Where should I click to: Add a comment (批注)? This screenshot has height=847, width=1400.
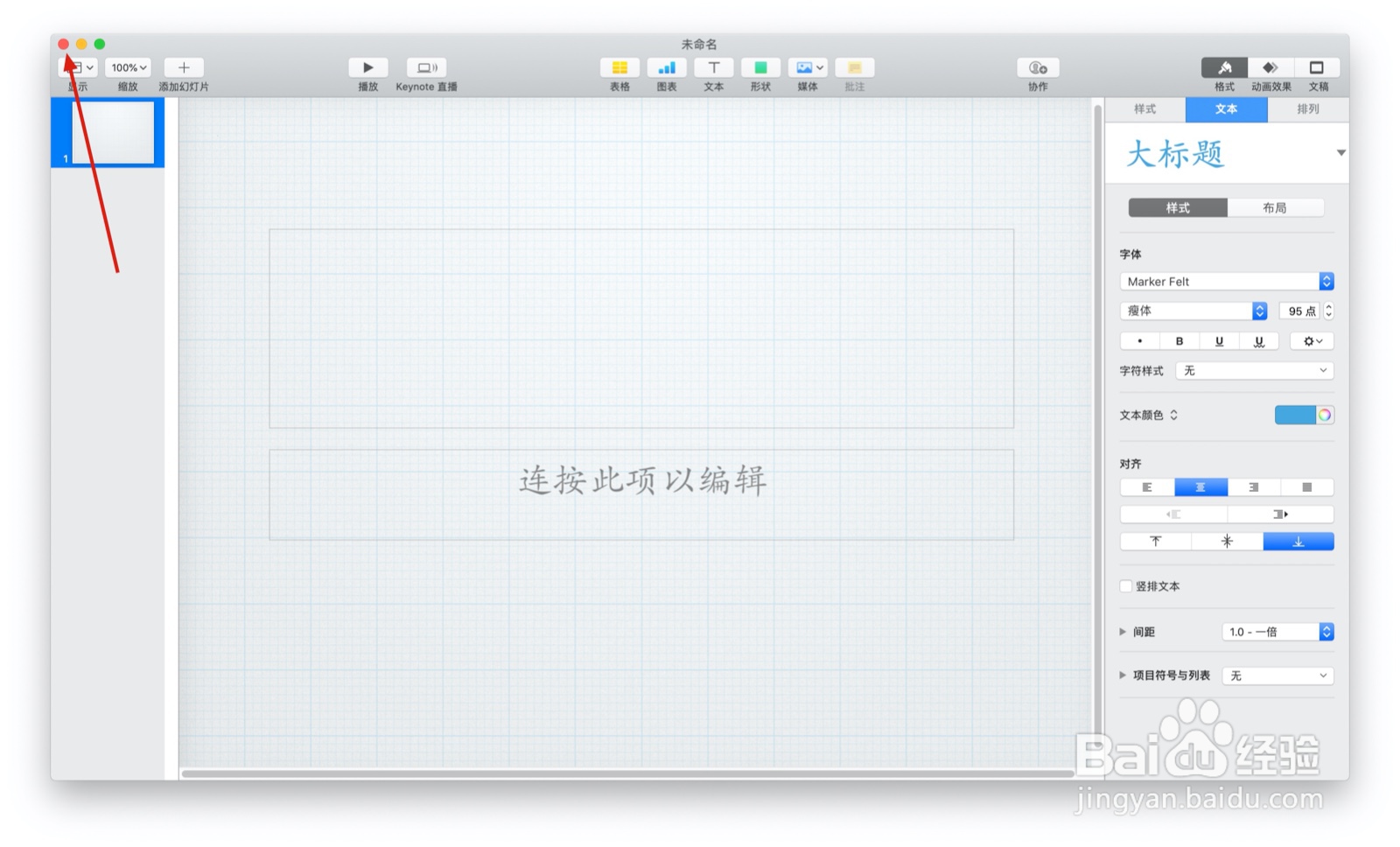(855, 67)
